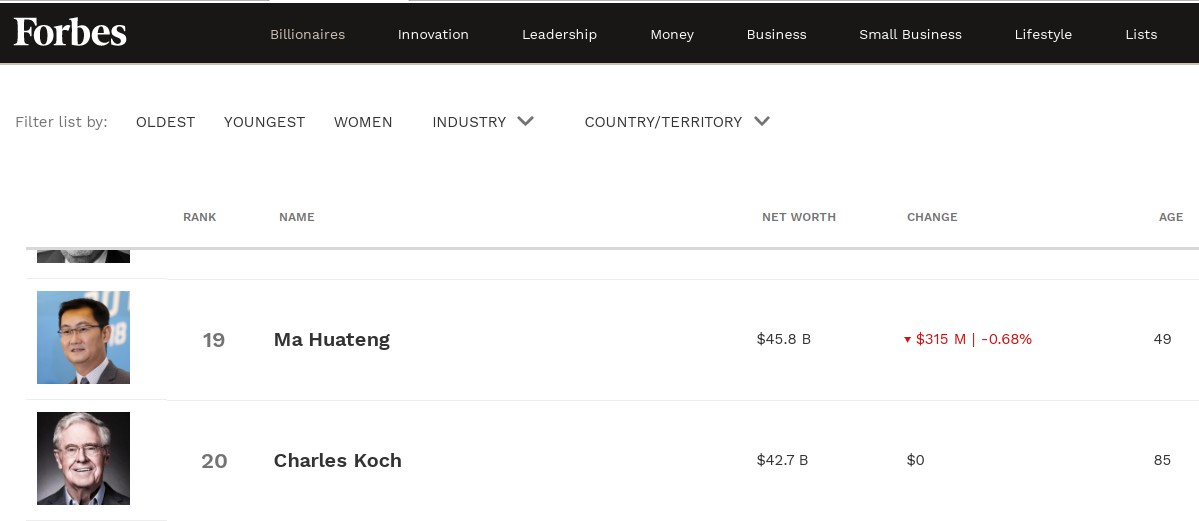Filter the list by YOUNGEST
Image resolution: width=1199 pixels, height=521 pixels.
coord(265,122)
